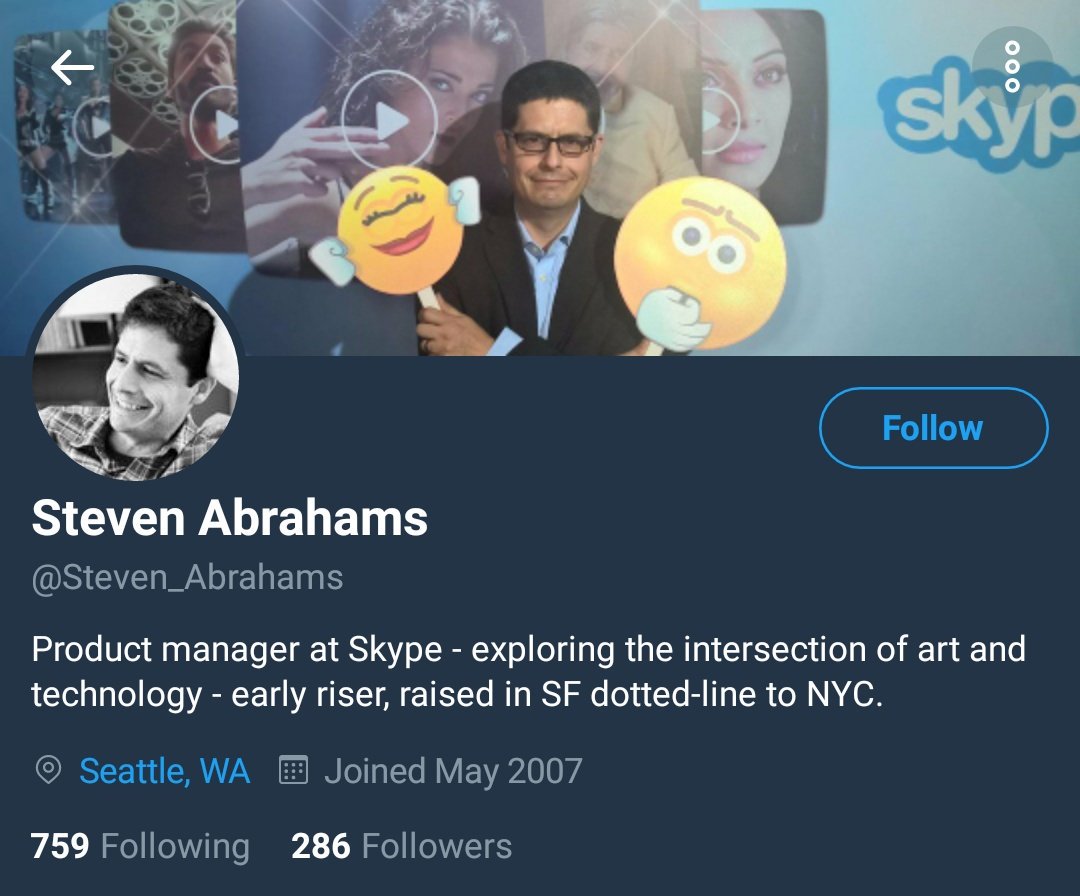Click the location pin icon

[48, 770]
